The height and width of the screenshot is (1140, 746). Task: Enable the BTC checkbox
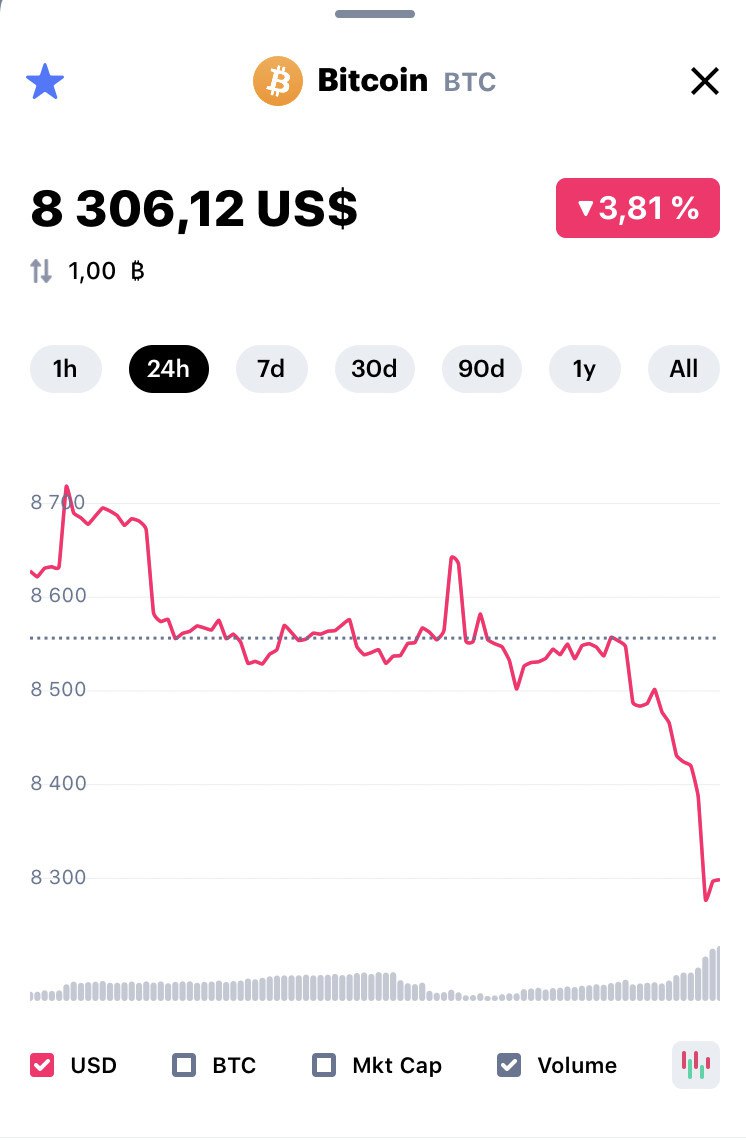point(184,1065)
